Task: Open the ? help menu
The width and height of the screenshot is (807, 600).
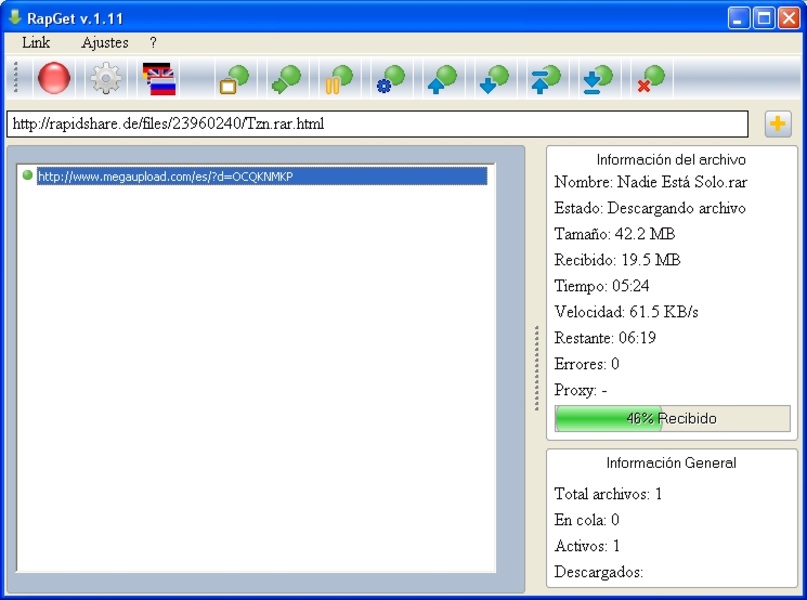Action: [153, 42]
